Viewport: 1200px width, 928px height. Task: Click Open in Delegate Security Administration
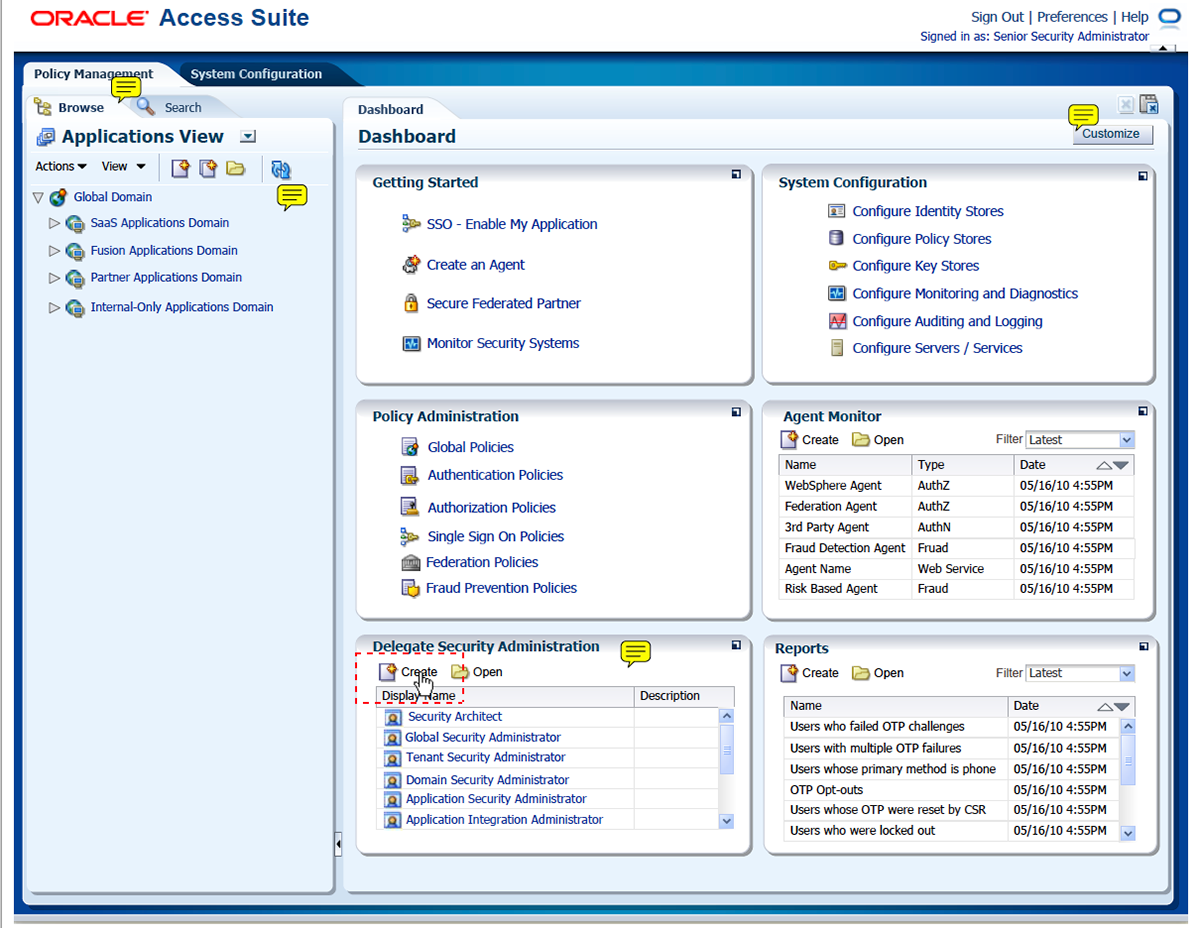point(477,672)
